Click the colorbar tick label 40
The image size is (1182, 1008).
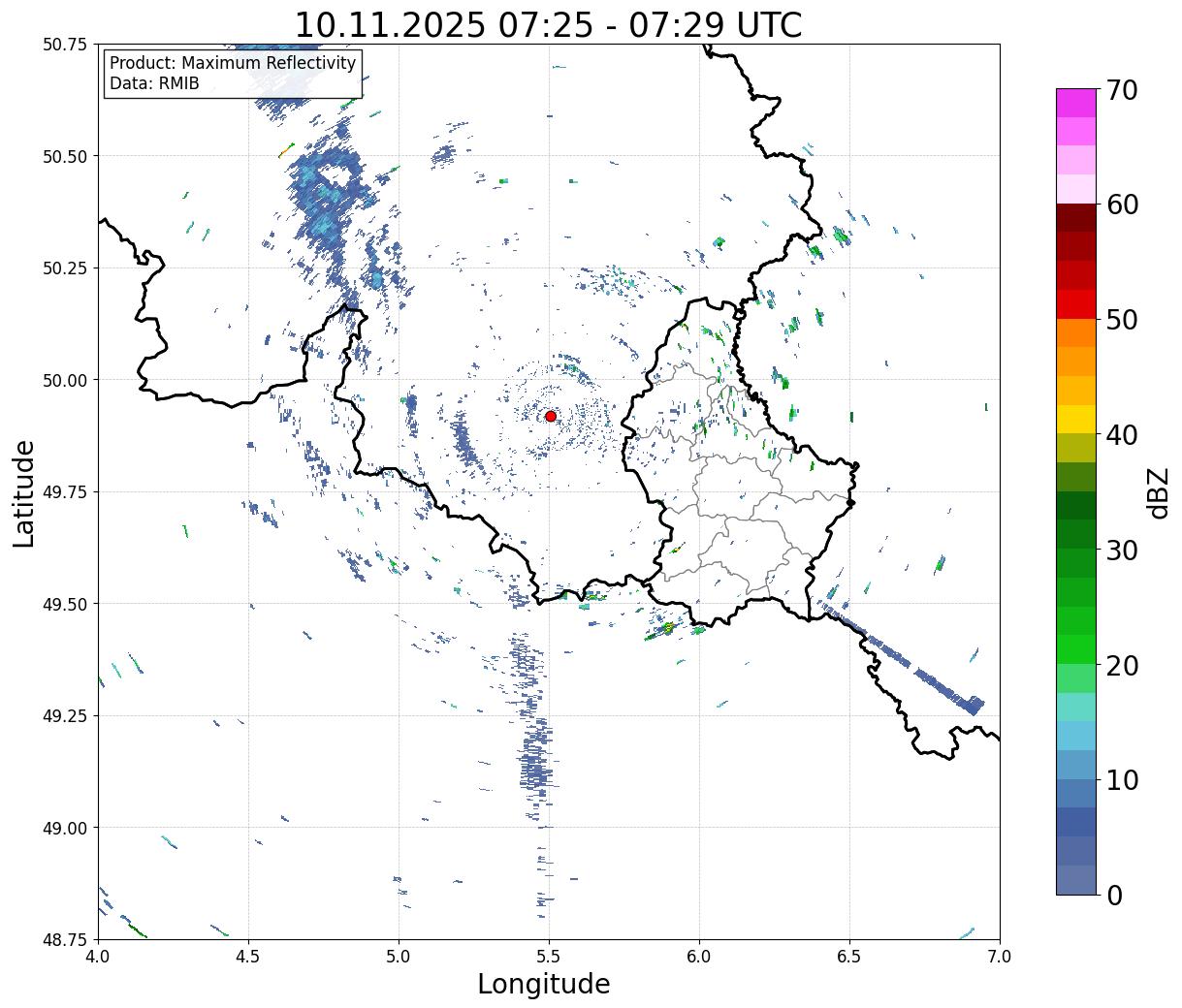point(1121,435)
